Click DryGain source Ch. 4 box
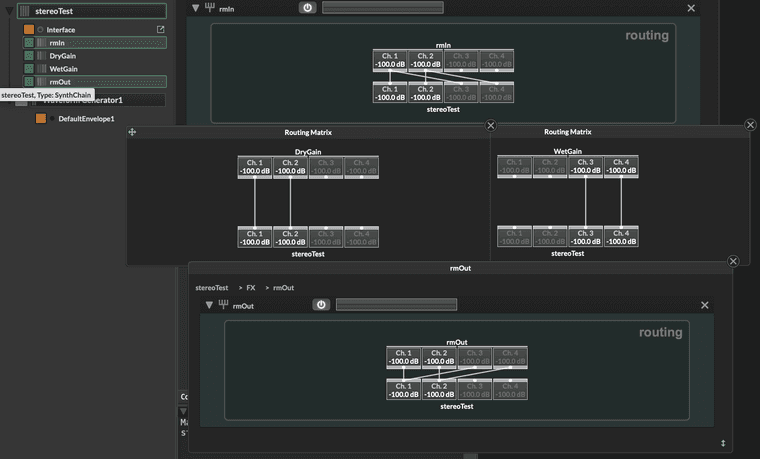760x459 pixels. point(362,167)
